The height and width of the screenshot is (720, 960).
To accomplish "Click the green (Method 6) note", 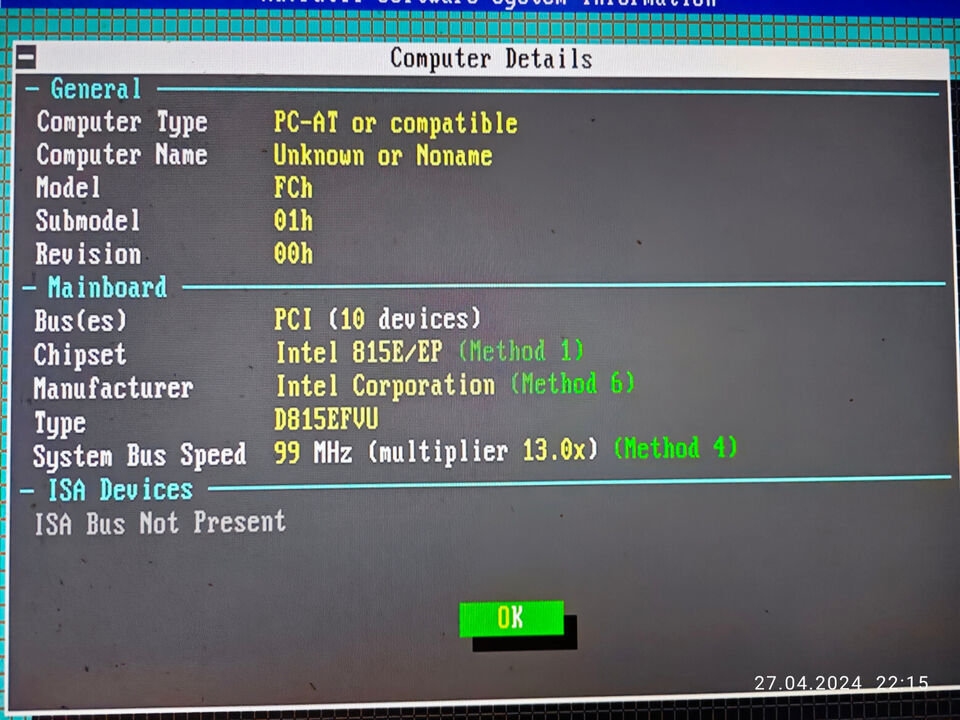I will click(572, 384).
